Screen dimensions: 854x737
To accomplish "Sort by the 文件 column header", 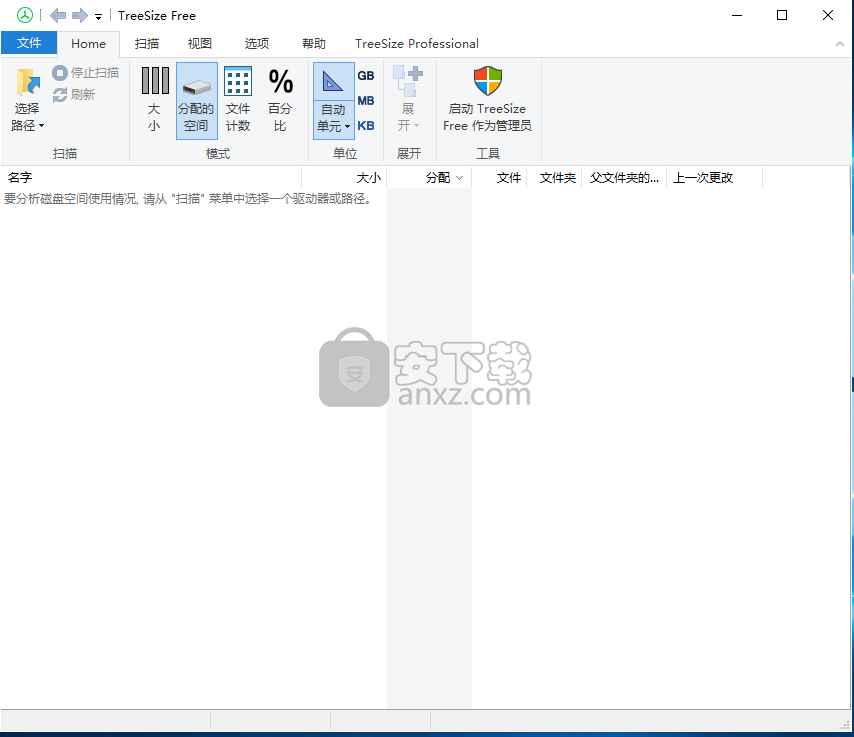I will point(499,178).
